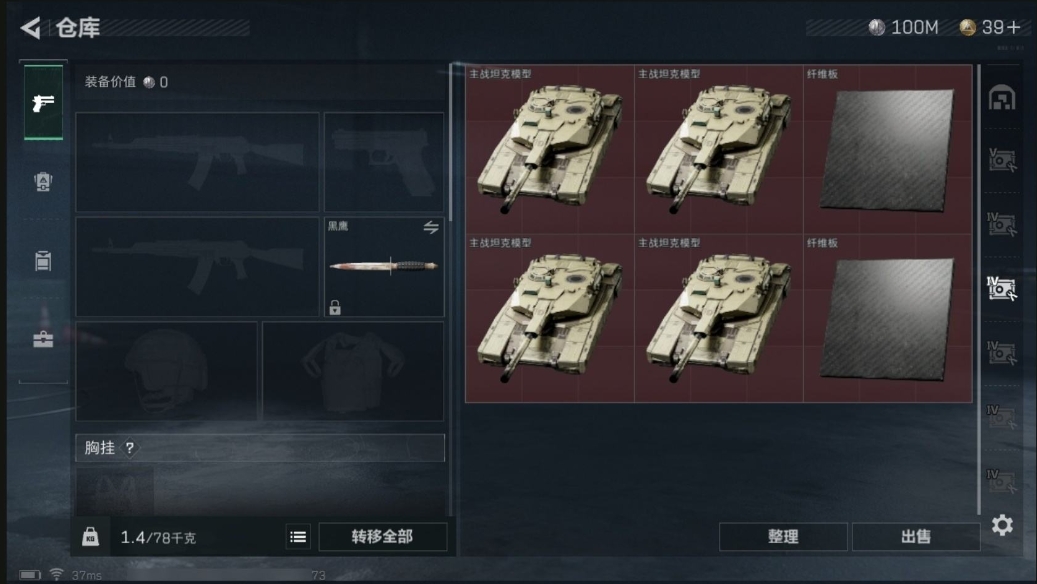
Task: Open the settings gear at bottom right
Action: (1002, 525)
